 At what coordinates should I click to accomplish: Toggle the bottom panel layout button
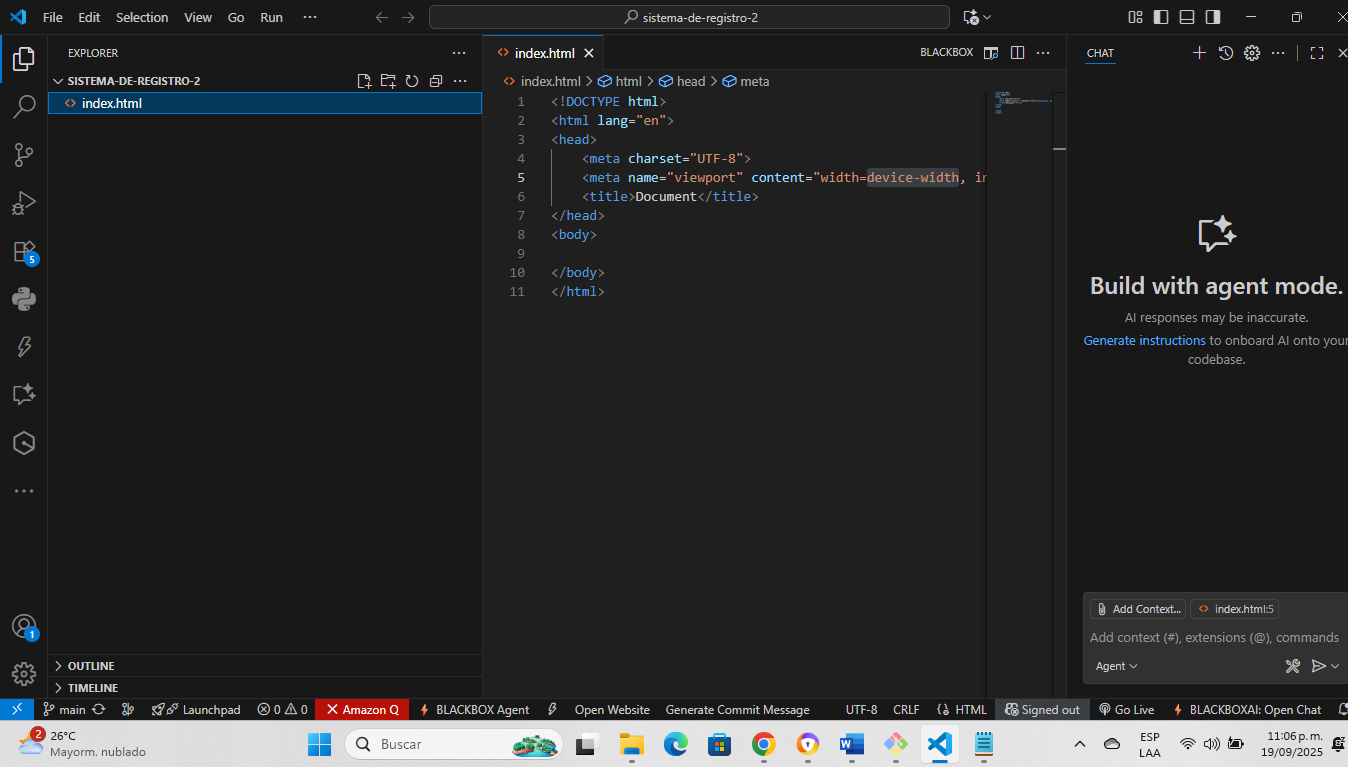click(x=1187, y=17)
